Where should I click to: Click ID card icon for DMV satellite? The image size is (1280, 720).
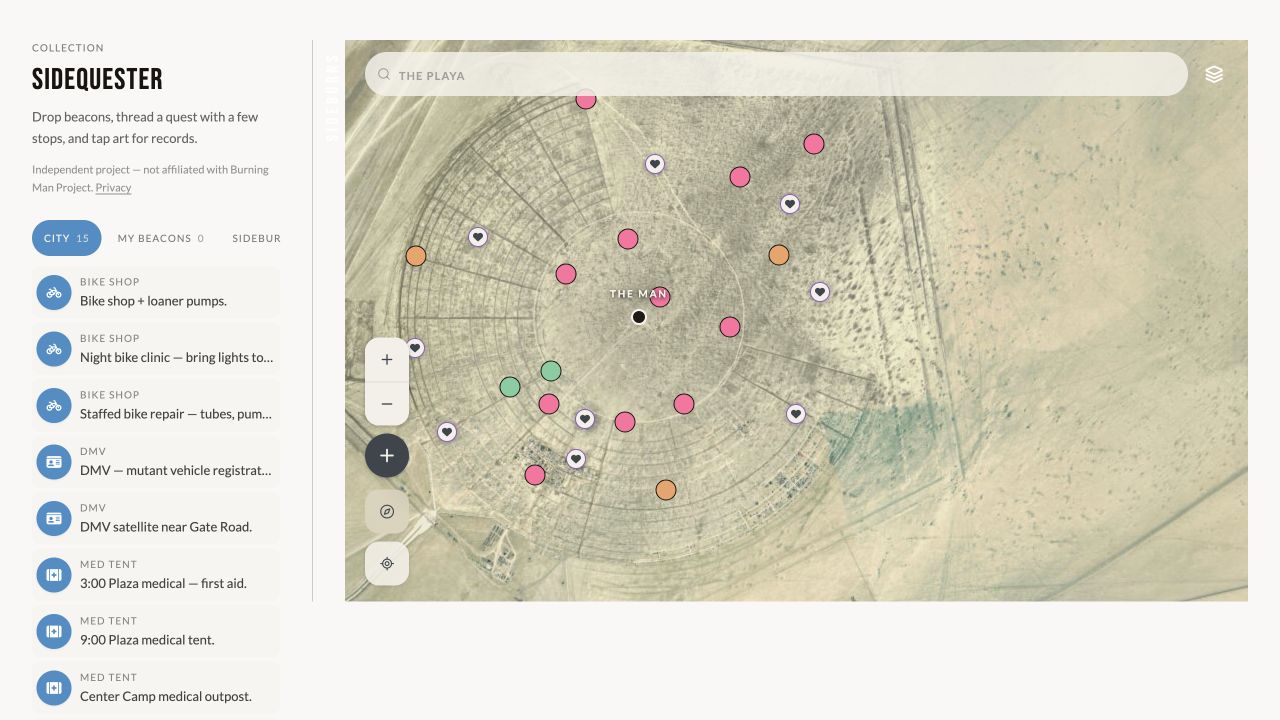point(54,519)
